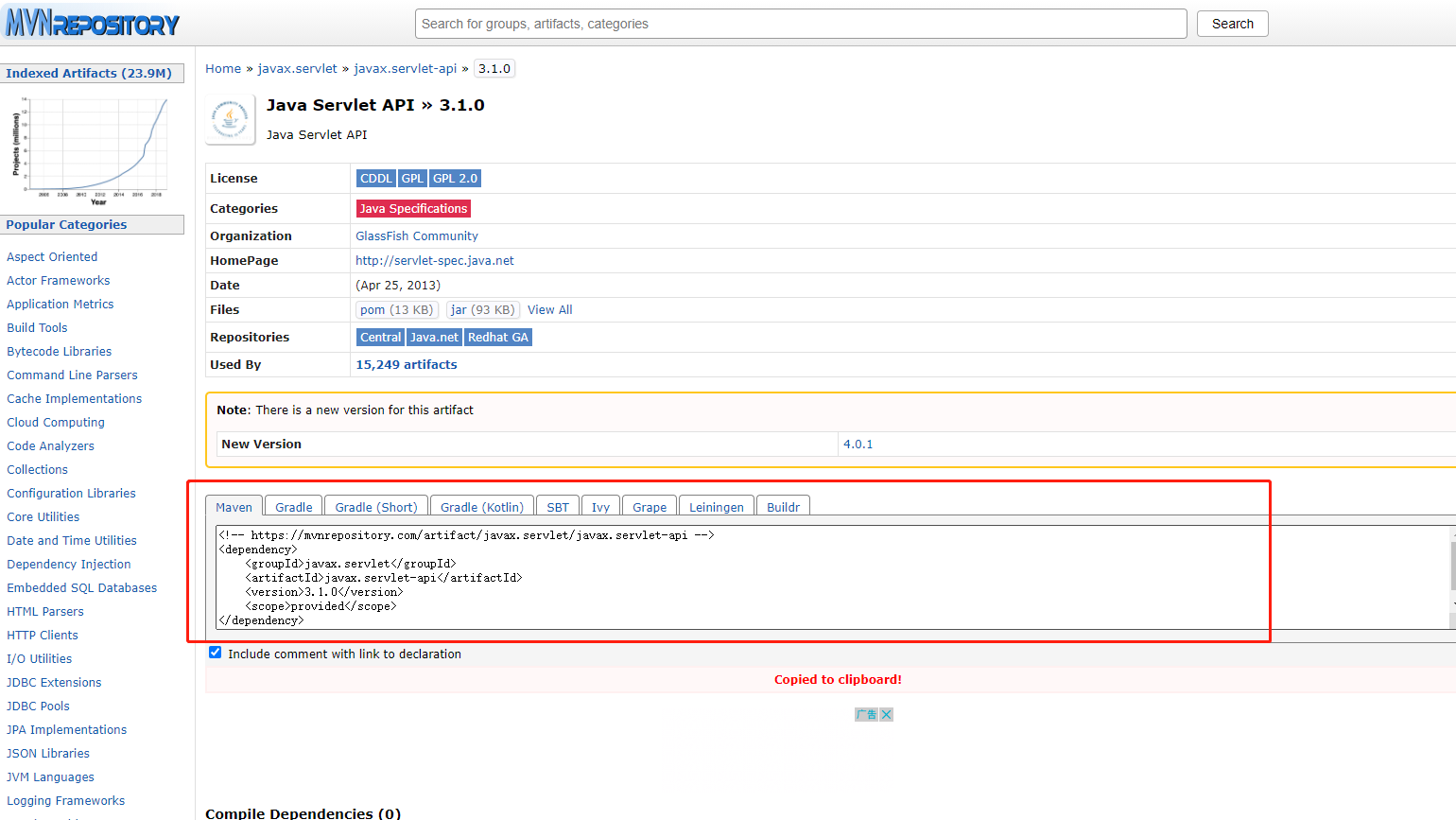Open JSON Libraries category

[48, 753]
